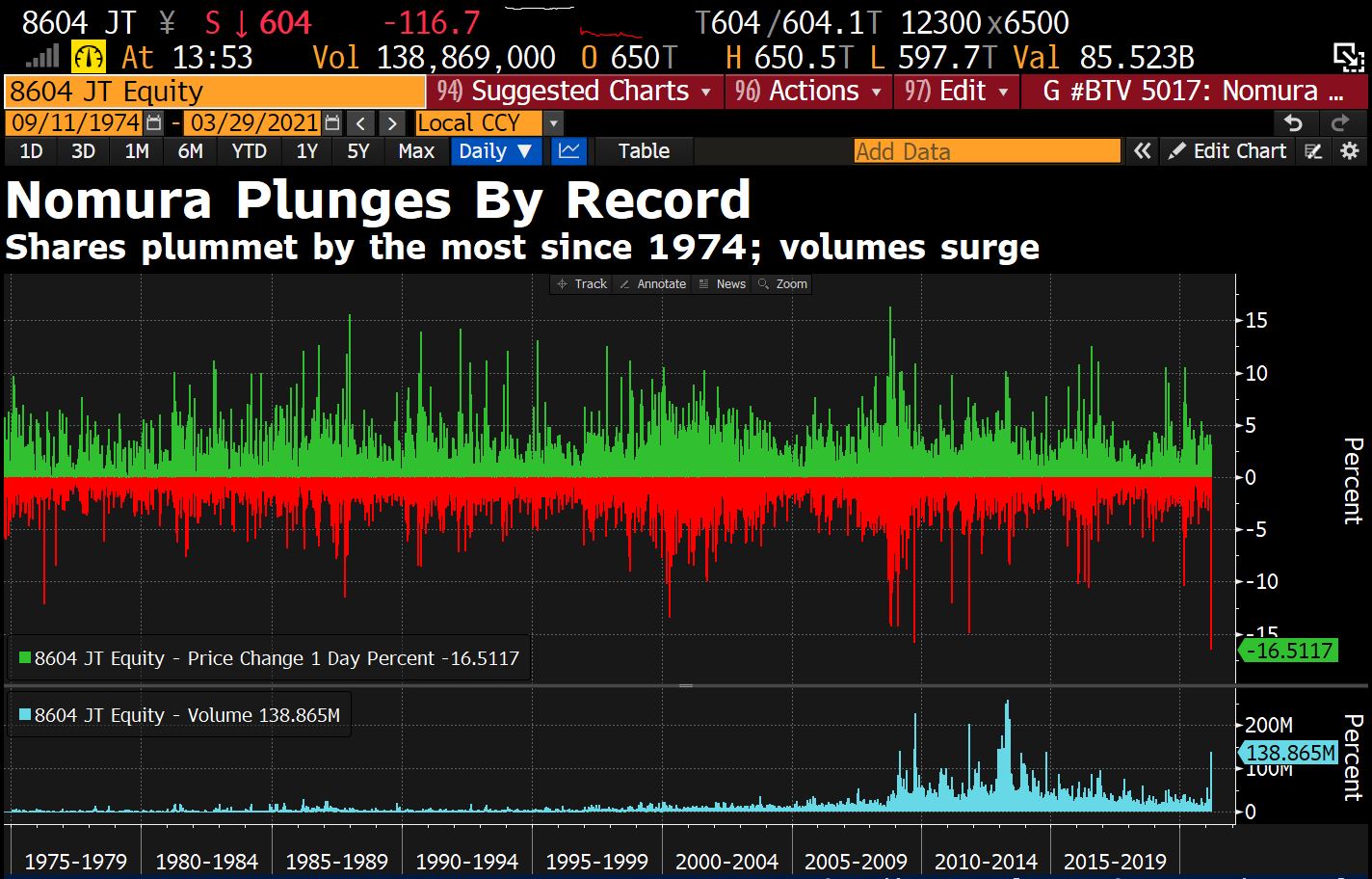Click the 1980-1984 axis label
This screenshot has width=1372, height=879.
tap(206, 862)
